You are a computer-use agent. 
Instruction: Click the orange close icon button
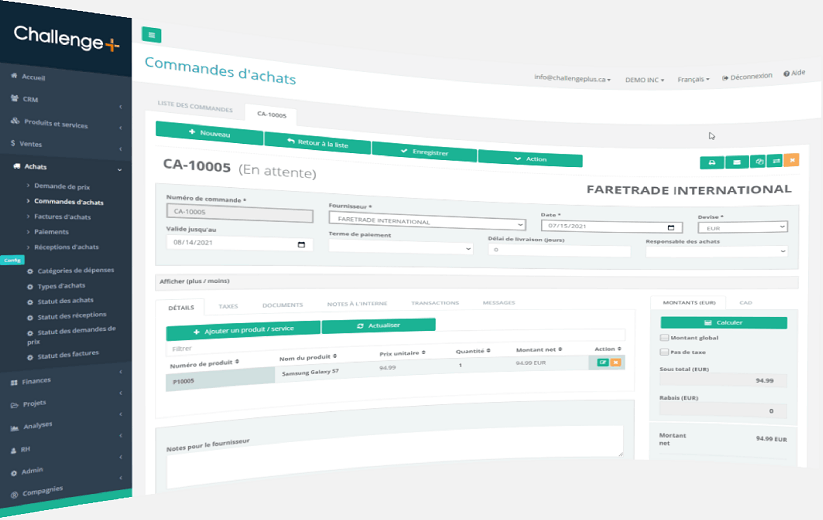pyautogui.click(x=791, y=160)
